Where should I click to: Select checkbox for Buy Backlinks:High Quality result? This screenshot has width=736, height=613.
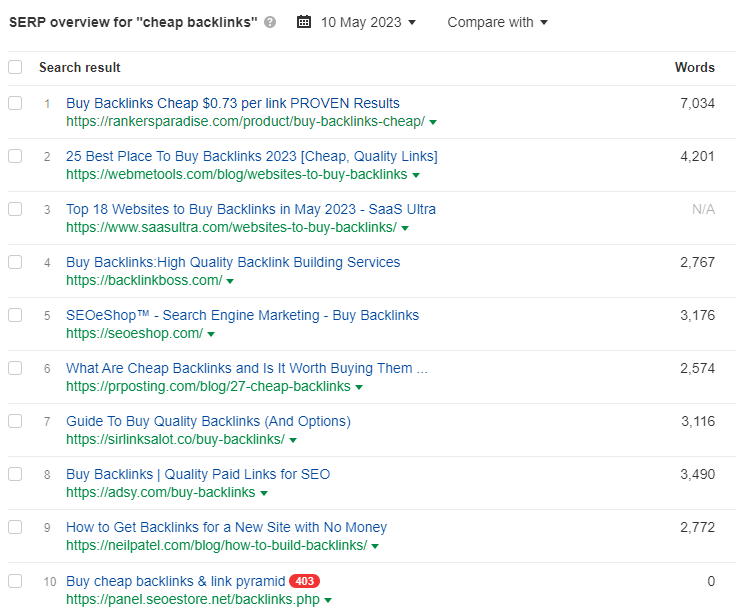pos(15,262)
